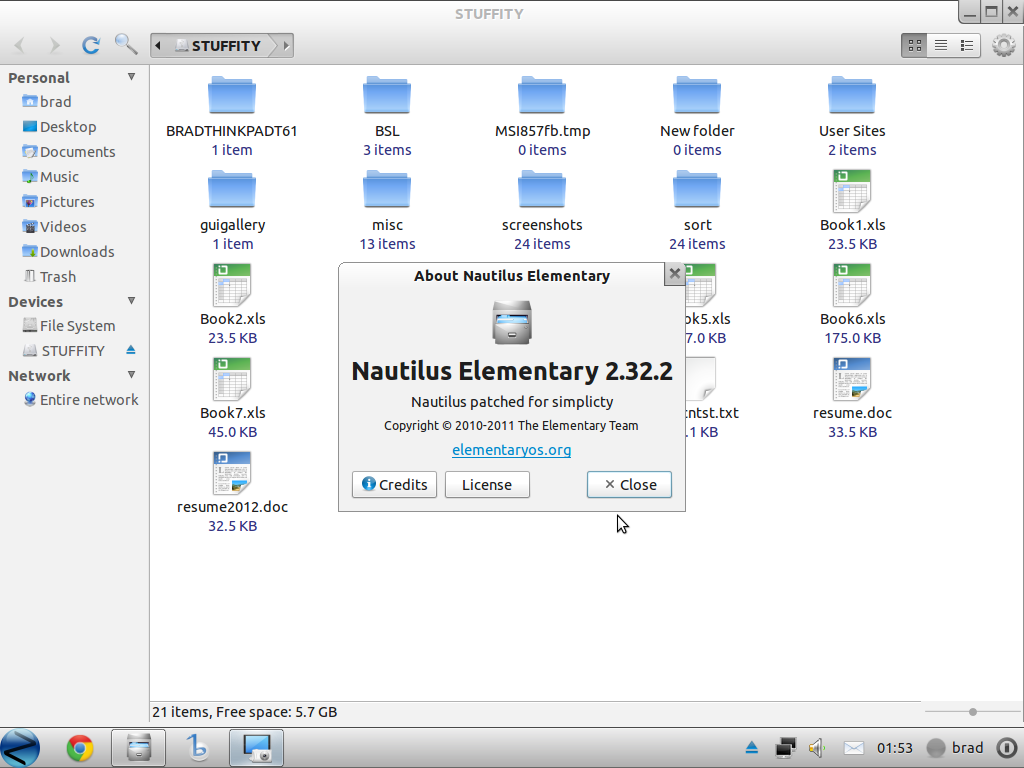The width and height of the screenshot is (1024, 768).
Task: Browse Entire network in sidebar
Action: tap(81, 400)
